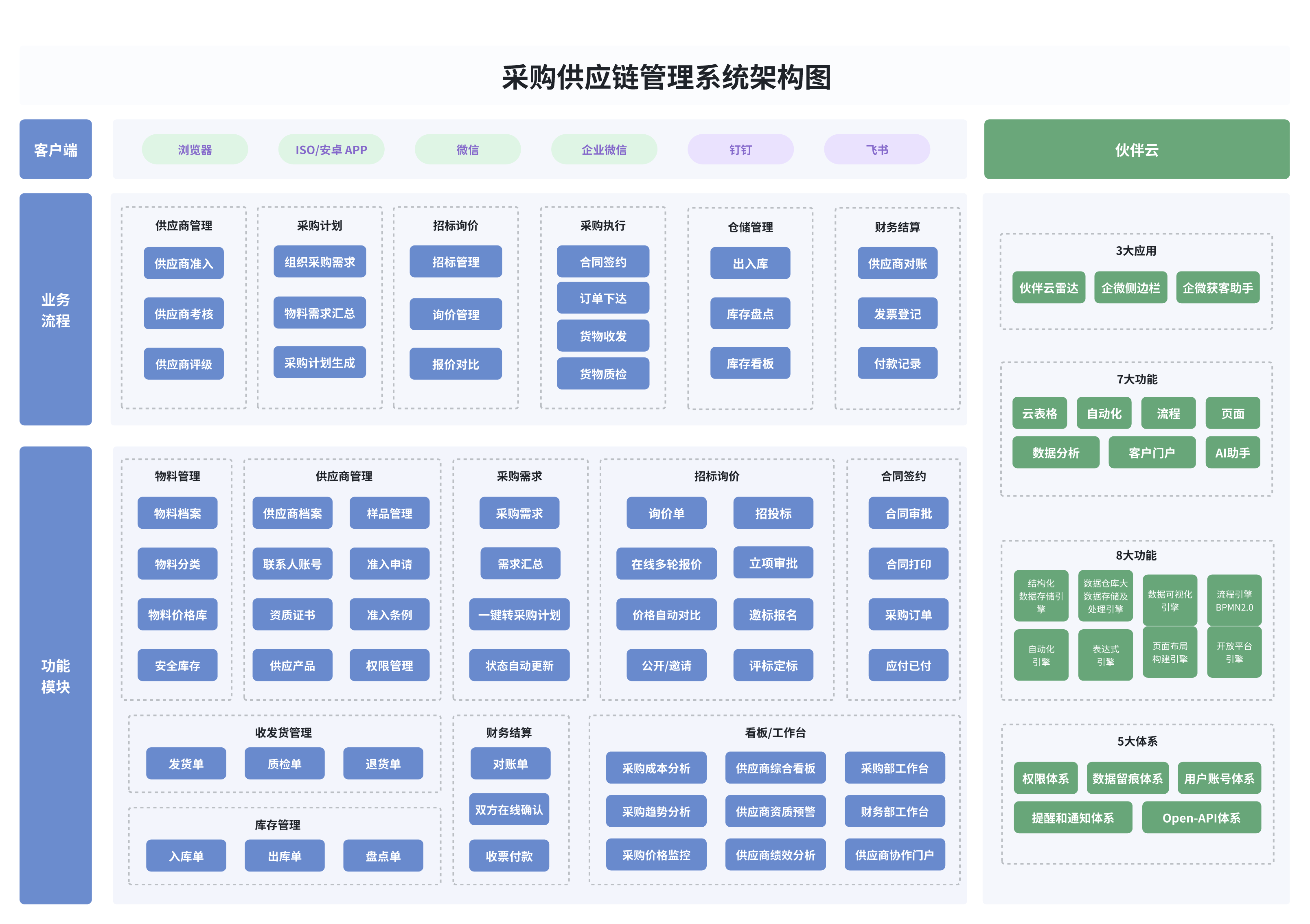Select the 供应商绩效分析 block
The height and width of the screenshot is (924, 1310).
(775, 854)
